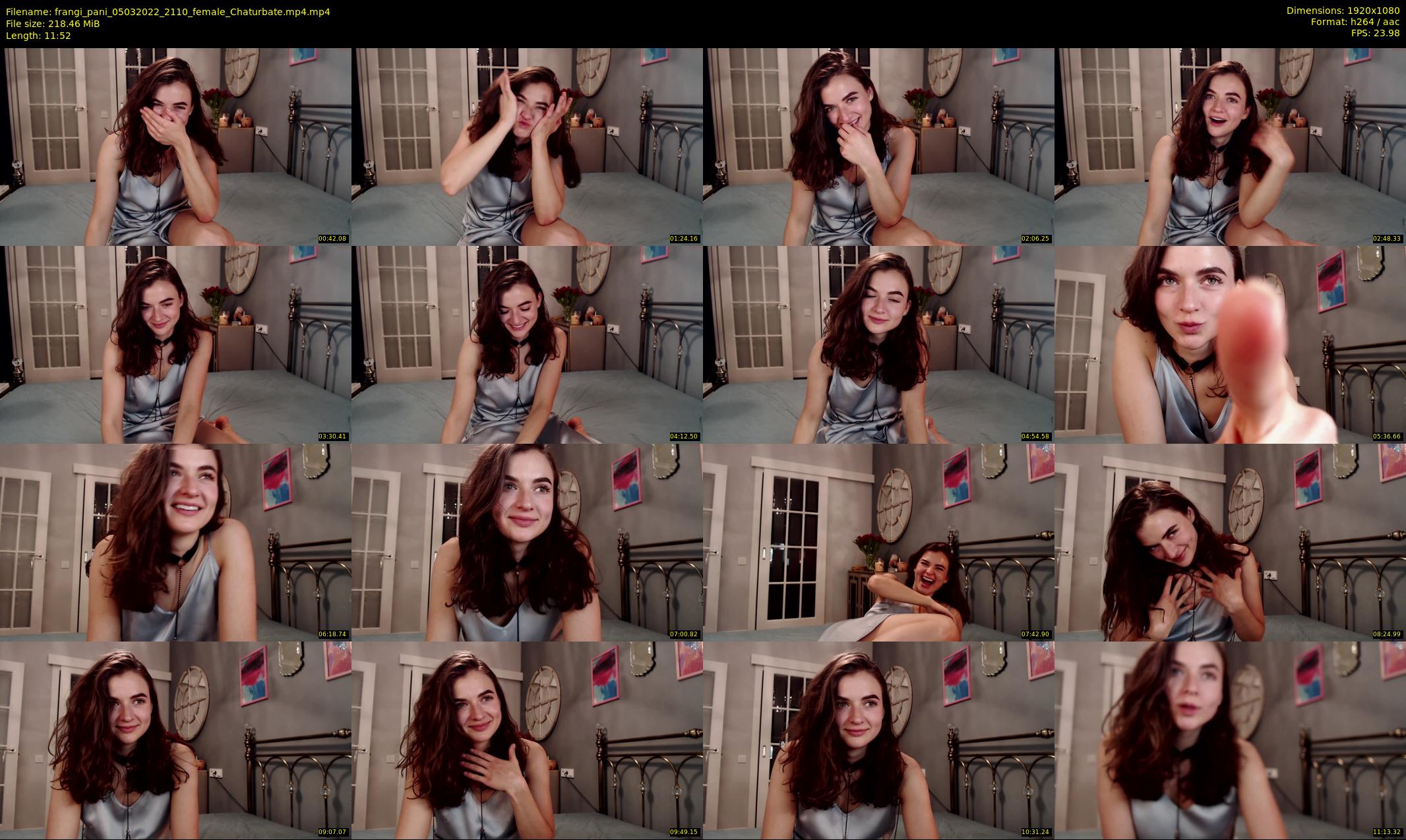
Task: Select the thumbnail frame stamped 08:24.99
Action: click(x=1230, y=542)
